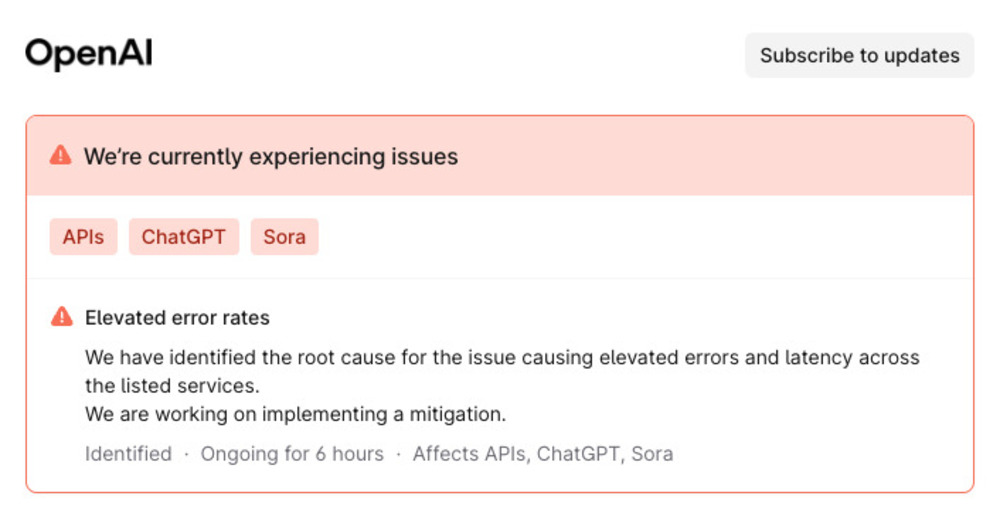Viewport: 1000px width, 523px height.
Task: Open the Elevated error rates incident
Action: 177,318
